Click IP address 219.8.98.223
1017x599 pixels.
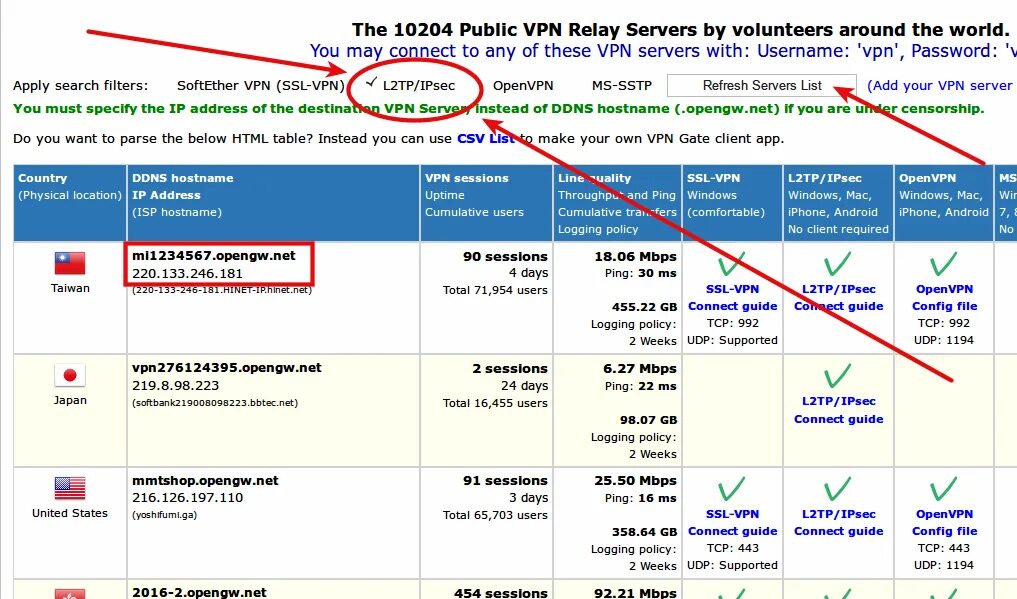point(175,386)
